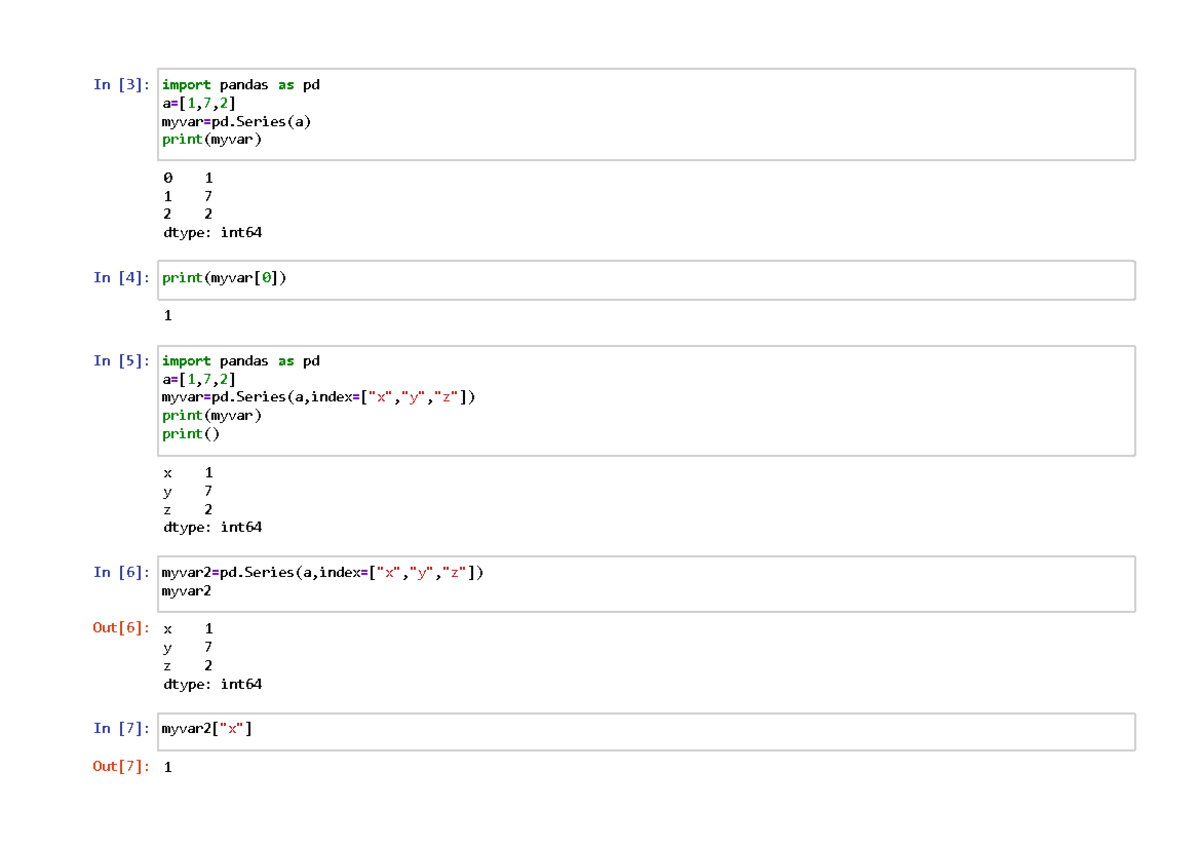The image size is (1200, 848).
Task: Click the a=[1,7,2] line in cell 3
Action: (x=199, y=103)
